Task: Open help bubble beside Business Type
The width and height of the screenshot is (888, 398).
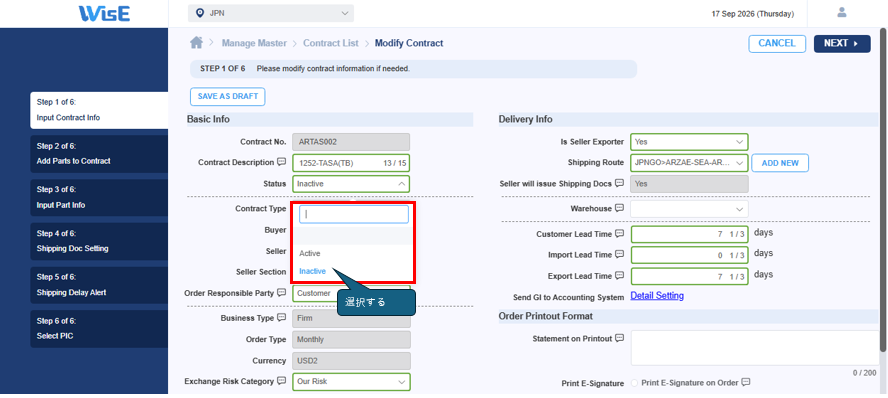Action: coord(281,318)
